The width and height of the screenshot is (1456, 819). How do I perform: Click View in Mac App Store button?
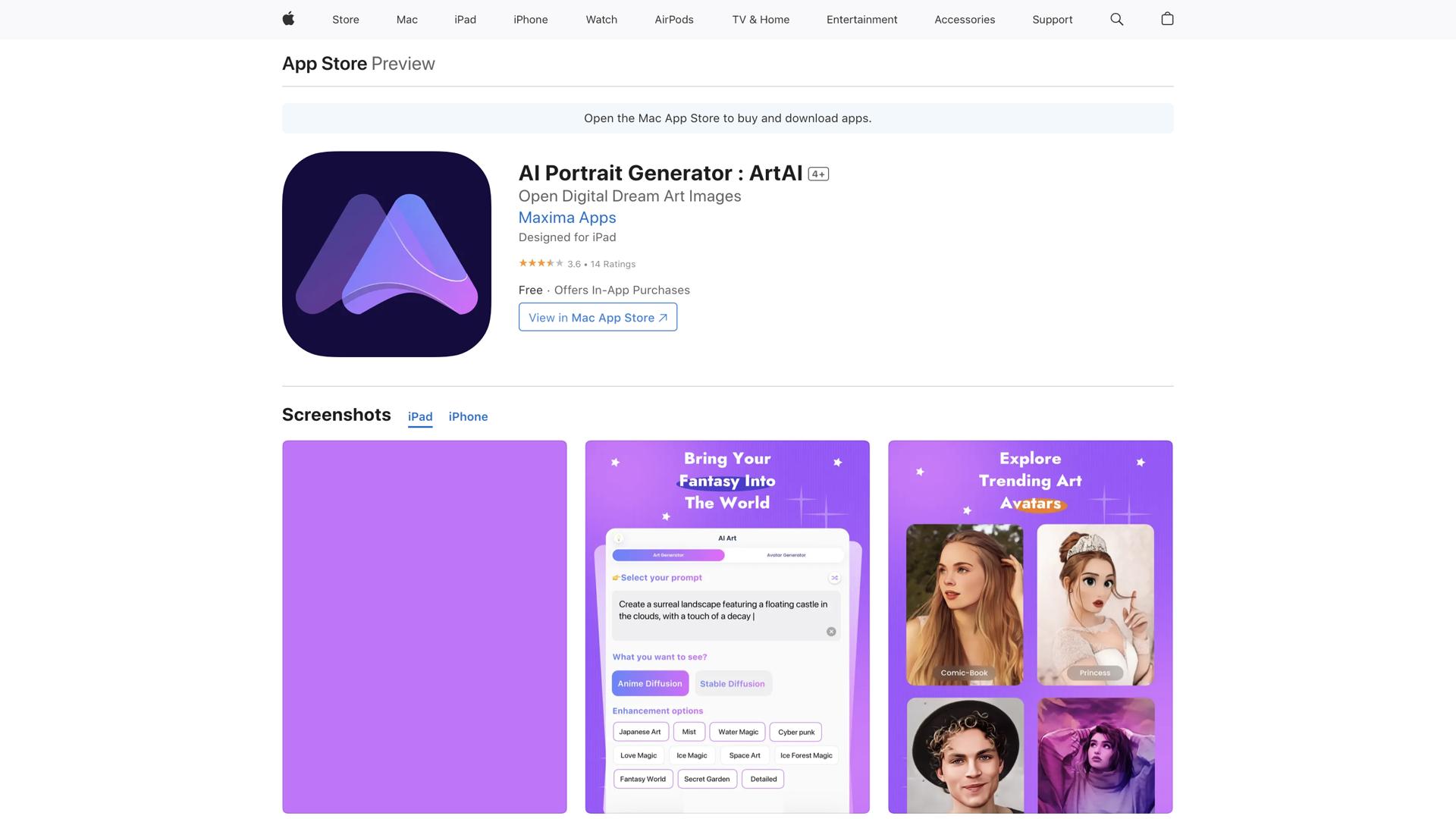click(x=598, y=317)
